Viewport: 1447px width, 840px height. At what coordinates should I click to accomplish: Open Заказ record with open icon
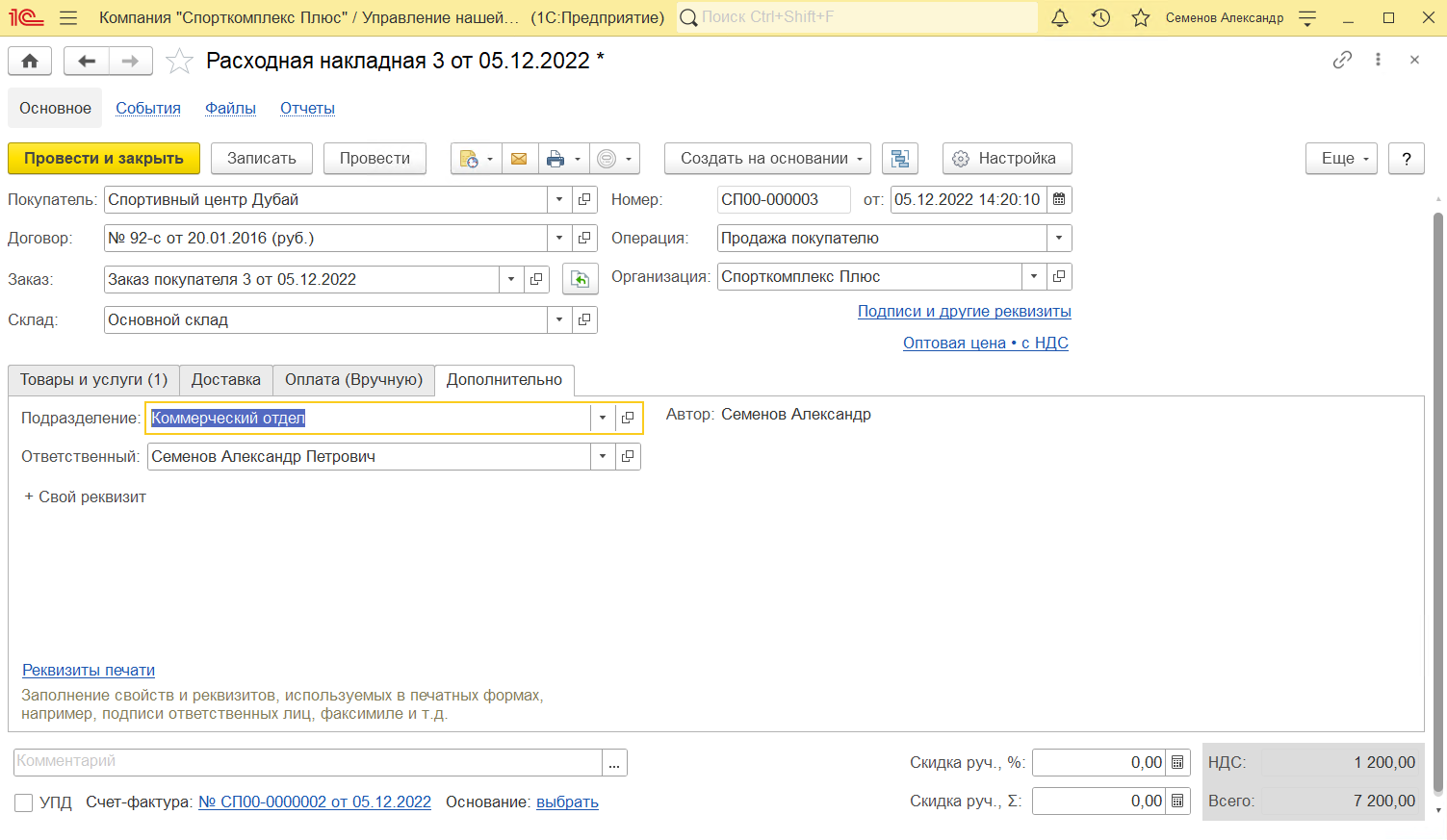536,279
